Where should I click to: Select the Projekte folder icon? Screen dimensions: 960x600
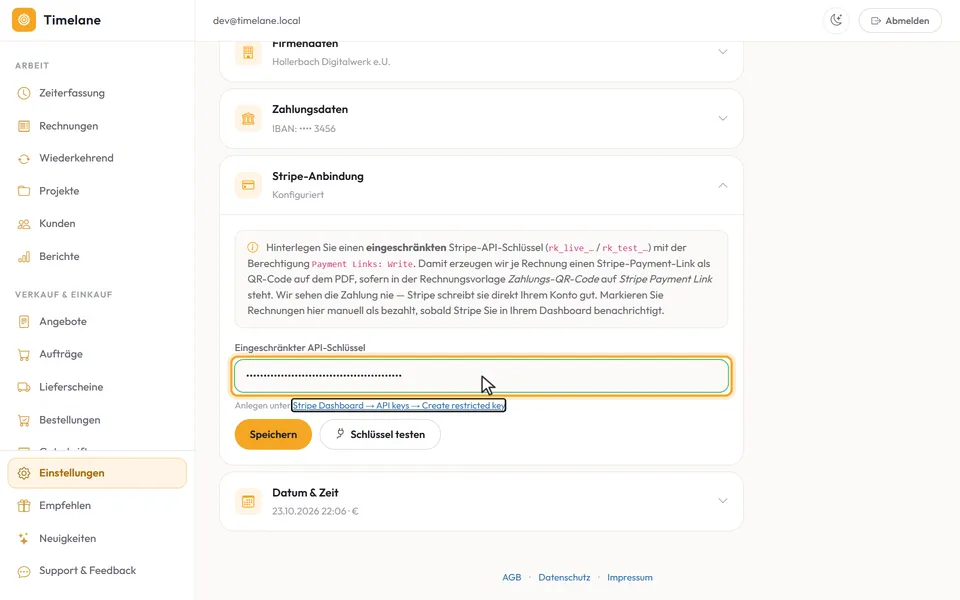point(24,191)
